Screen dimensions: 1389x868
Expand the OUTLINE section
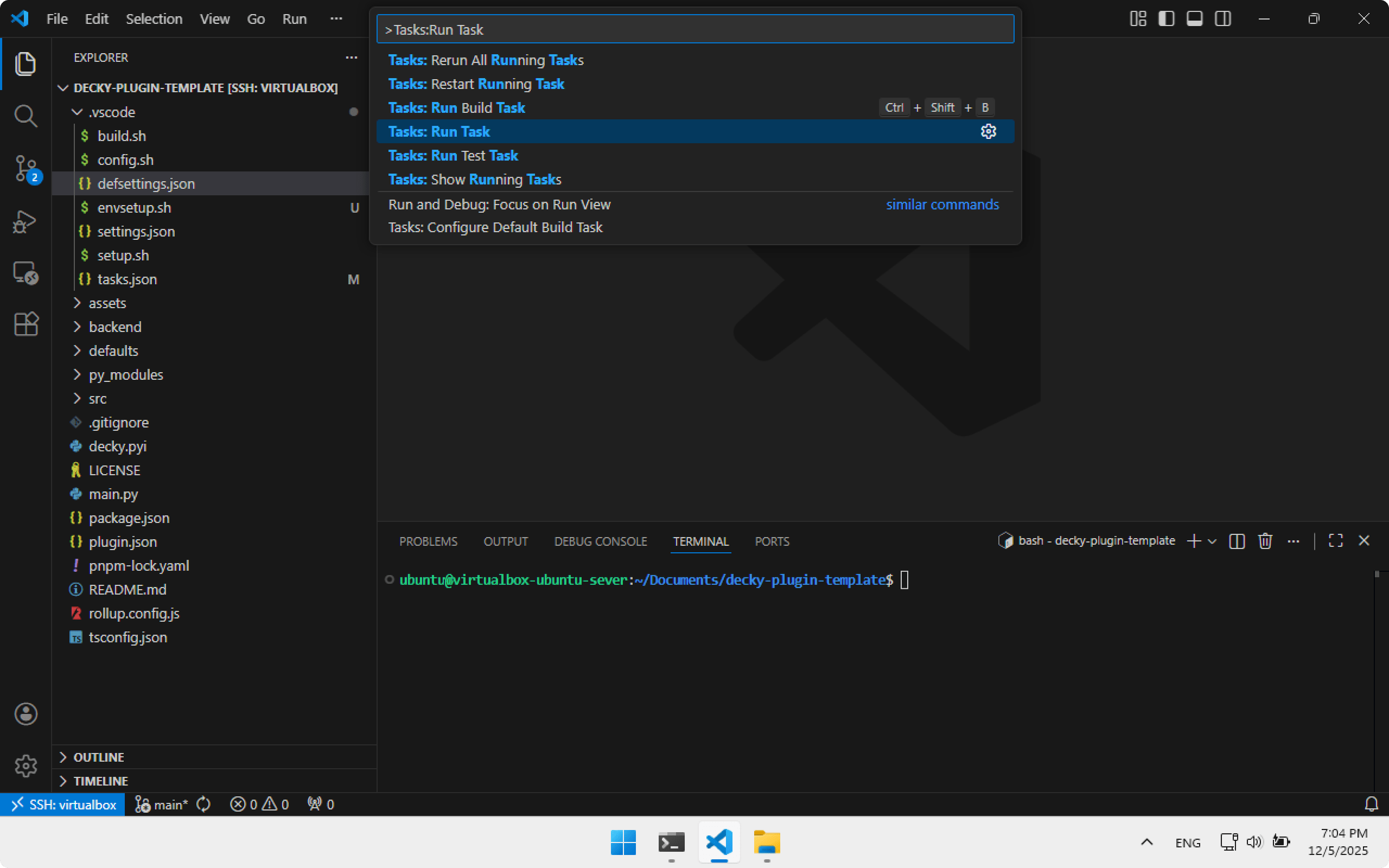tap(99, 757)
